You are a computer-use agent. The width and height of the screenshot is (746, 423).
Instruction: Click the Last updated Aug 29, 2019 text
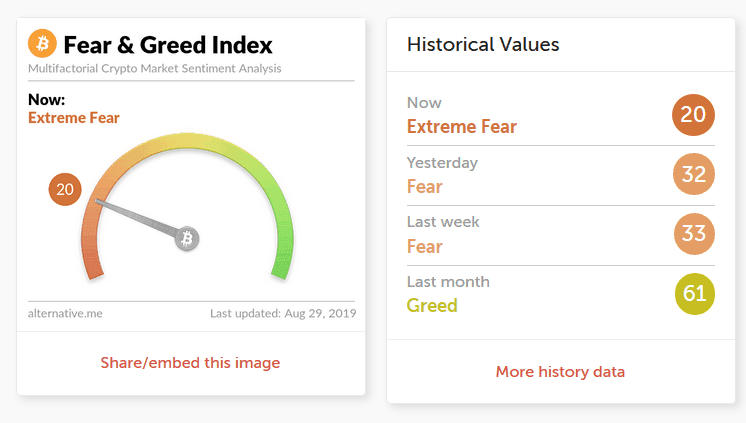[x=283, y=313]
